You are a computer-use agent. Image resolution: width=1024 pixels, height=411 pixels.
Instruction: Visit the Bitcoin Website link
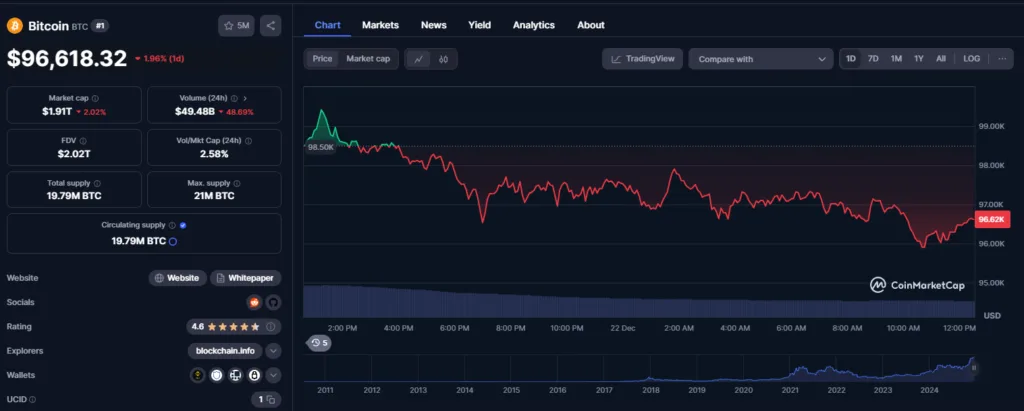point(178,278)
